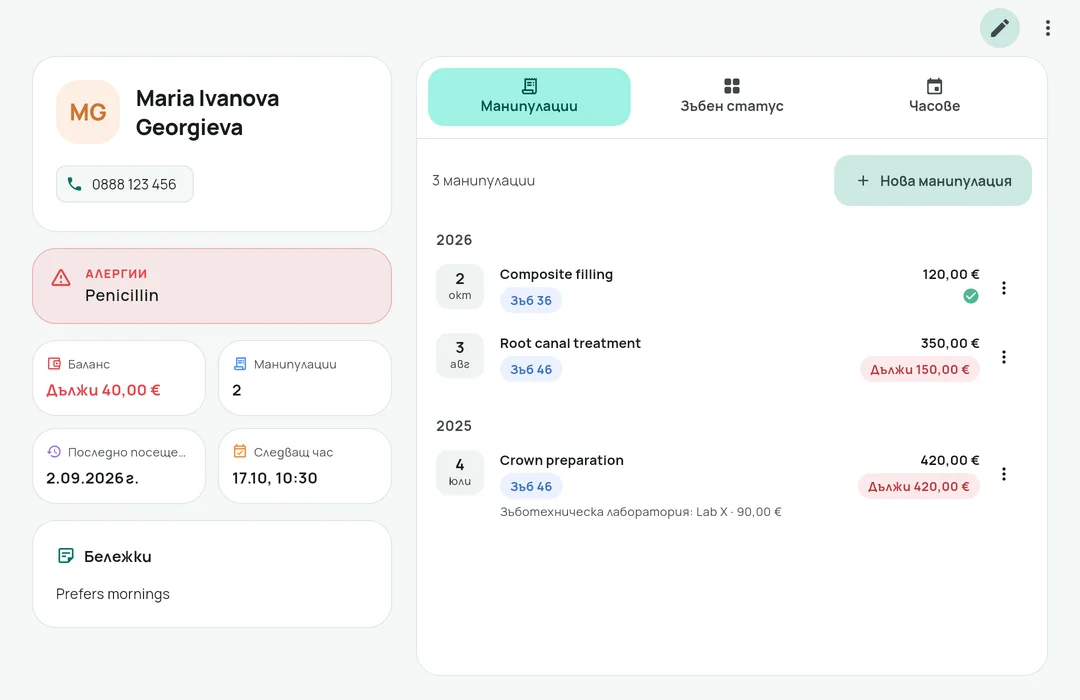Click the green paid checkmark for Composite filling
Image resolution: width=1080 pixels, height=700 pixels.
tap(970, 296)
